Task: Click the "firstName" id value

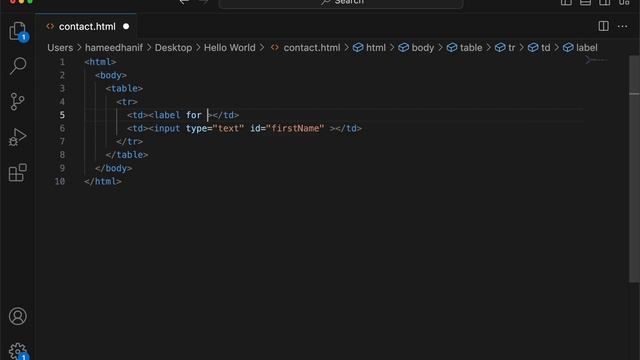Action: coord(295,128)
